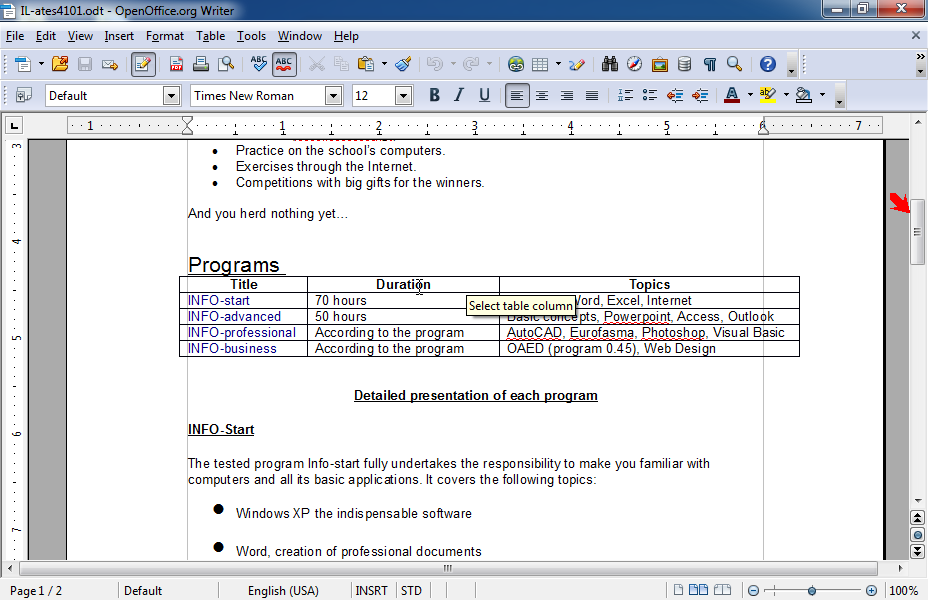Open the Format menu

(x=165, y=36)
